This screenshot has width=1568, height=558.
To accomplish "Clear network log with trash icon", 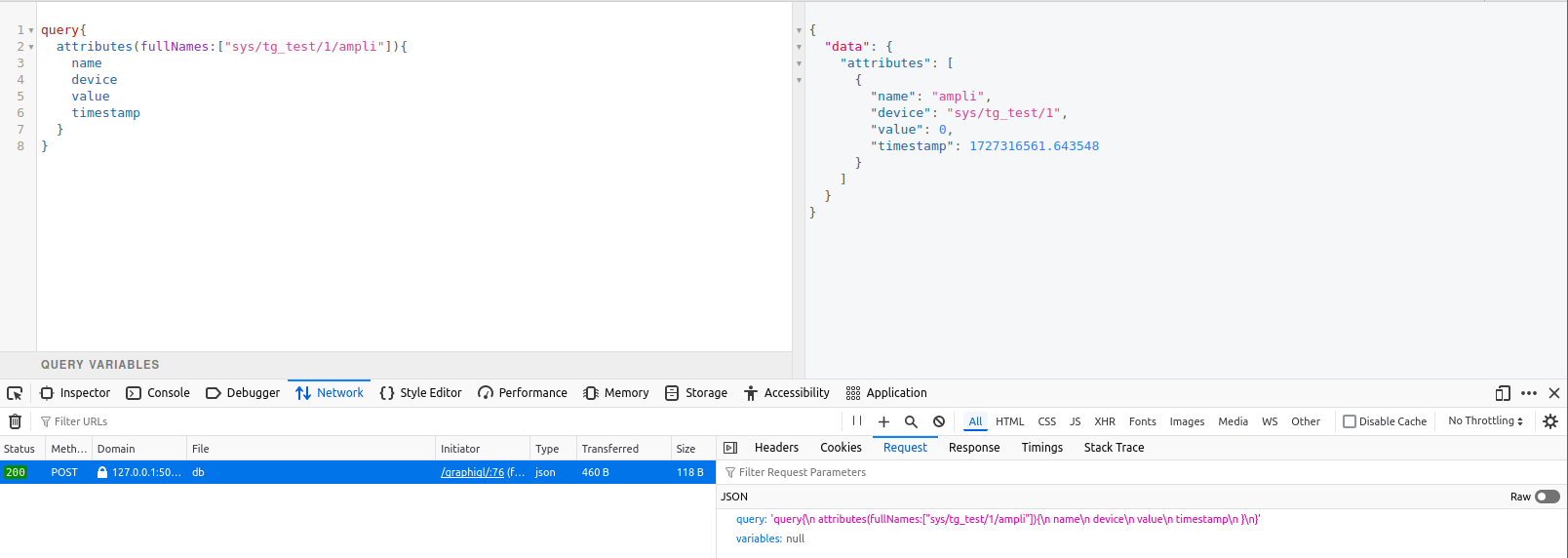I will coord(15,421).
